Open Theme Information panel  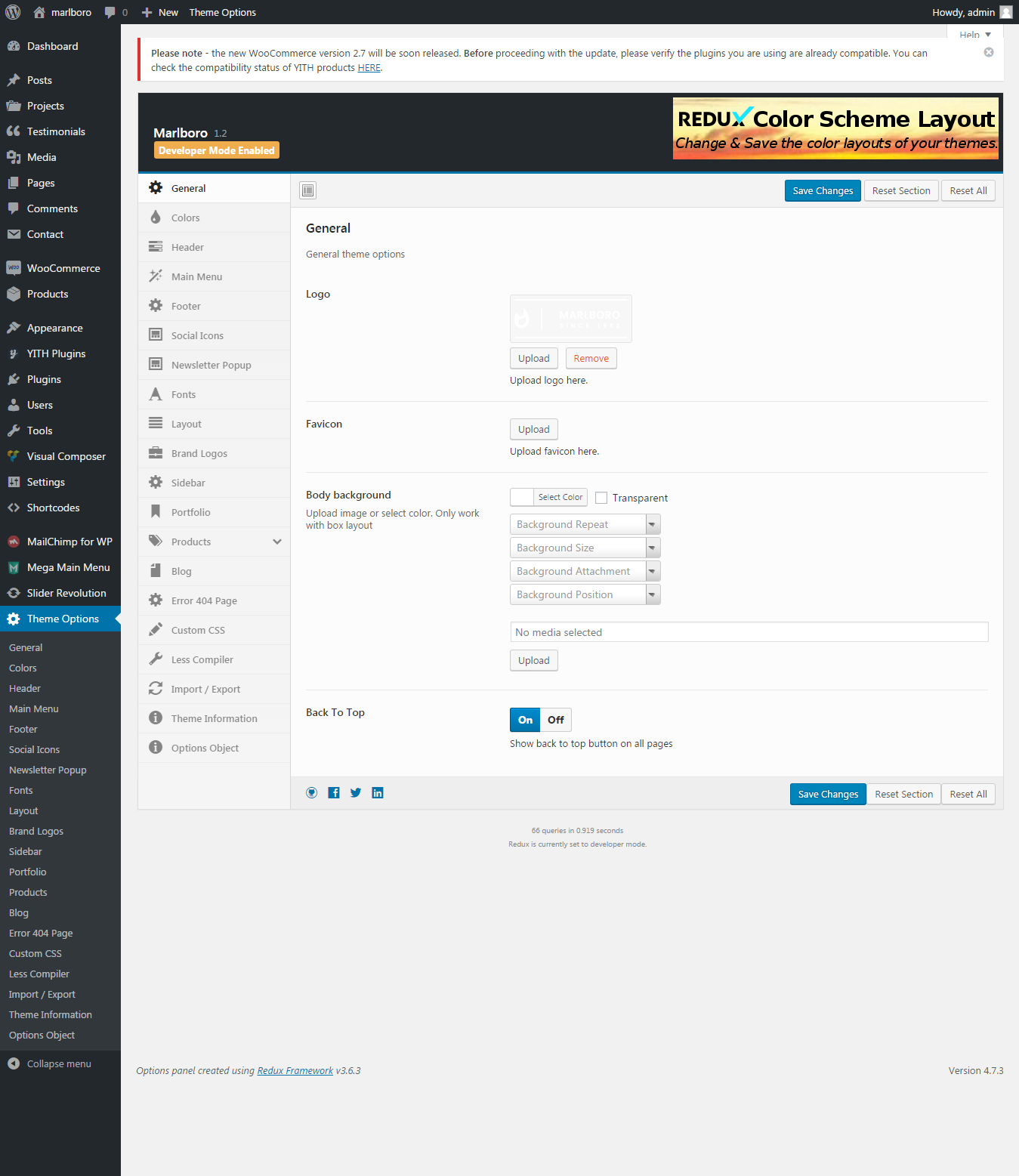pos(214,718)
